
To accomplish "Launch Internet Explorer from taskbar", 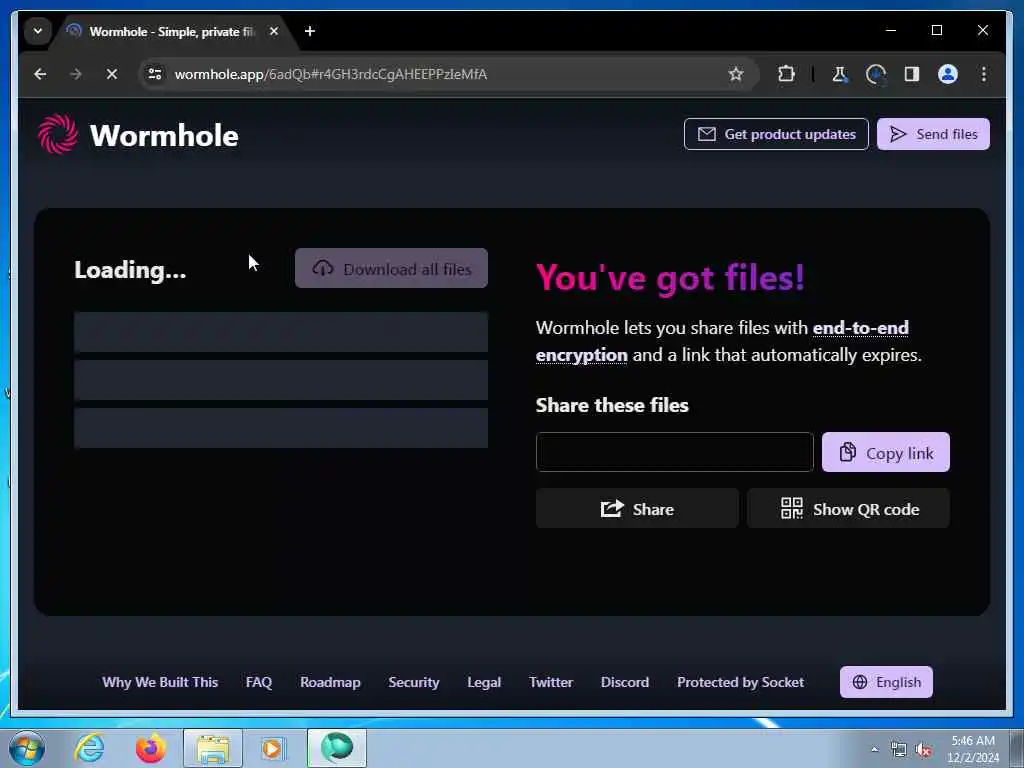I will pos(89,748).
